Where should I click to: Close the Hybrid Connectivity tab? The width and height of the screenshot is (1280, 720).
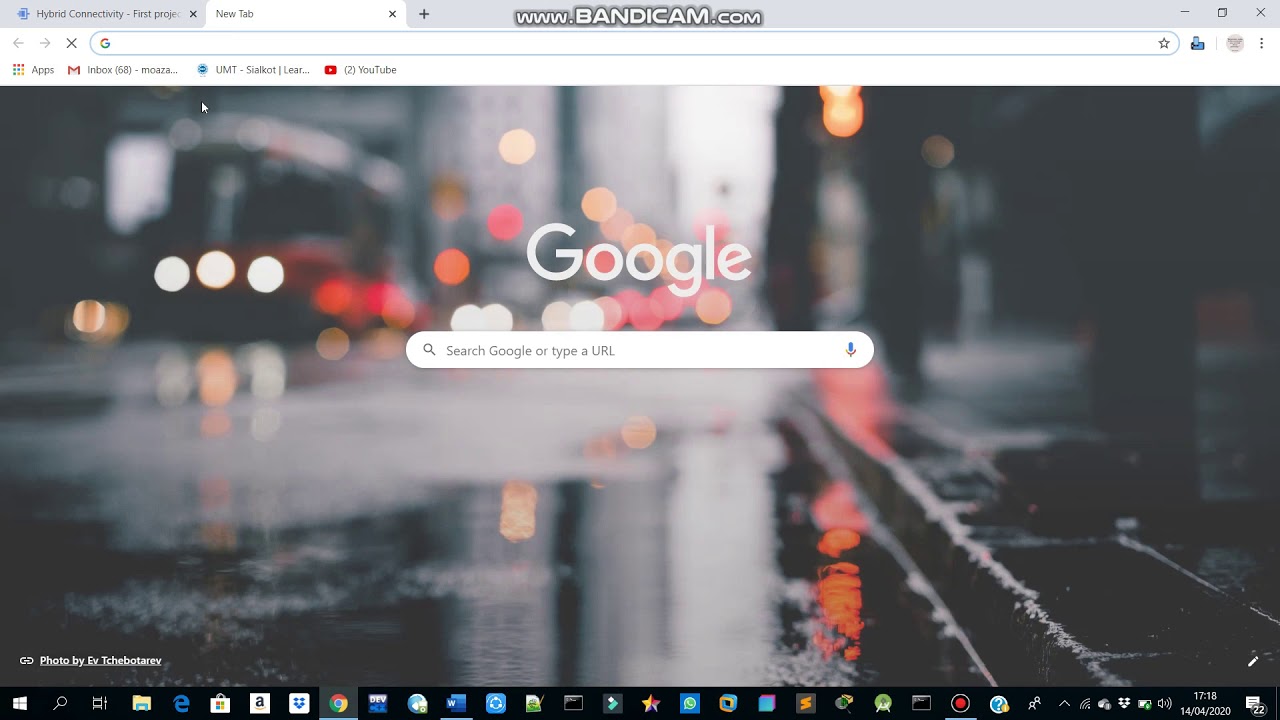[x=193, y=14]
